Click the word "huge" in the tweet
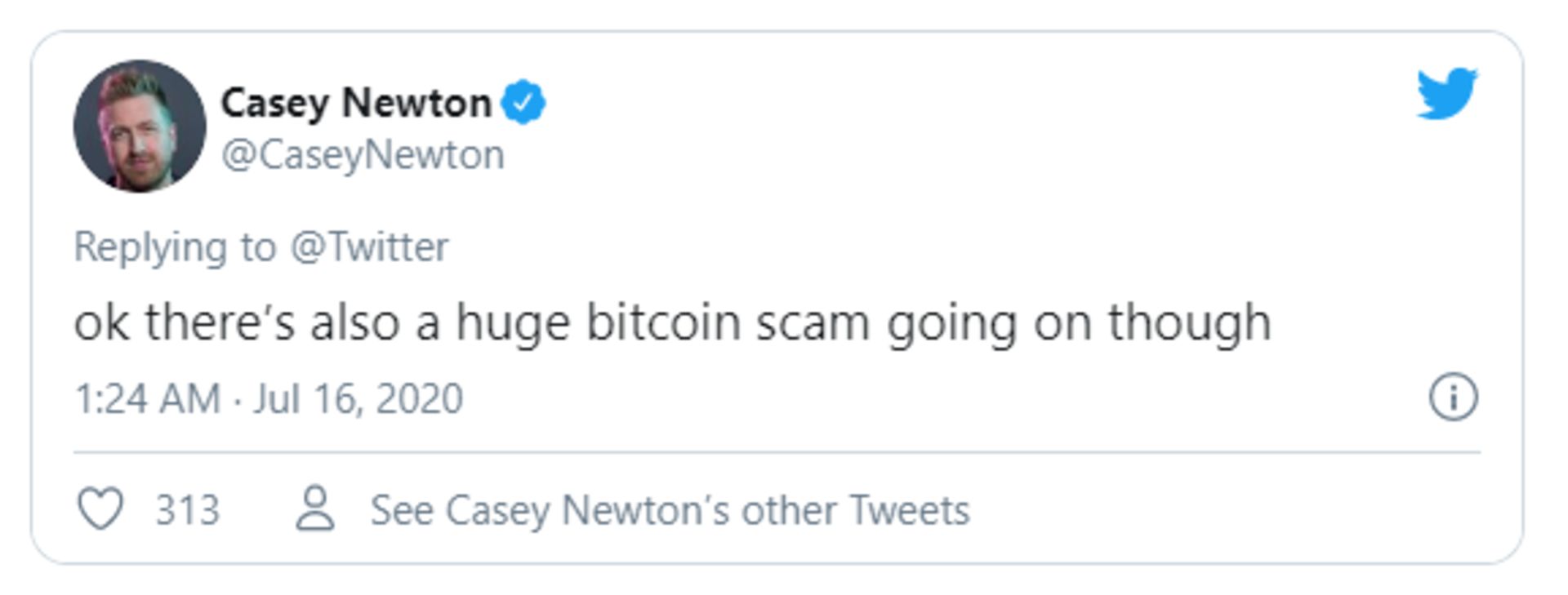This screenshot has width=1568, height=595. coord(512,322)
